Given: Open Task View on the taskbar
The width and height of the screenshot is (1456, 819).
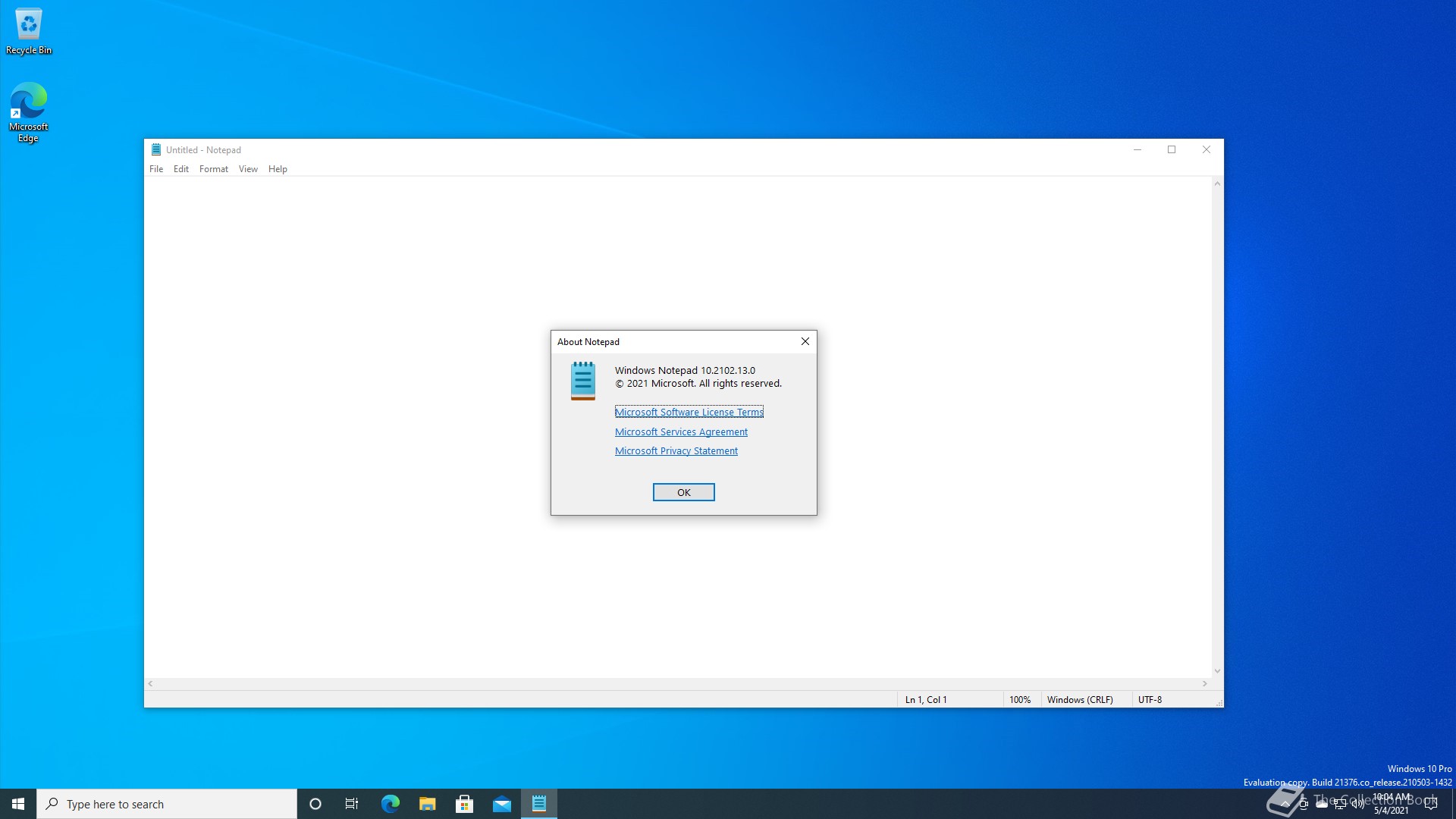Looking at the screenshot, I should pyautogui.click(x=352, y=804).
